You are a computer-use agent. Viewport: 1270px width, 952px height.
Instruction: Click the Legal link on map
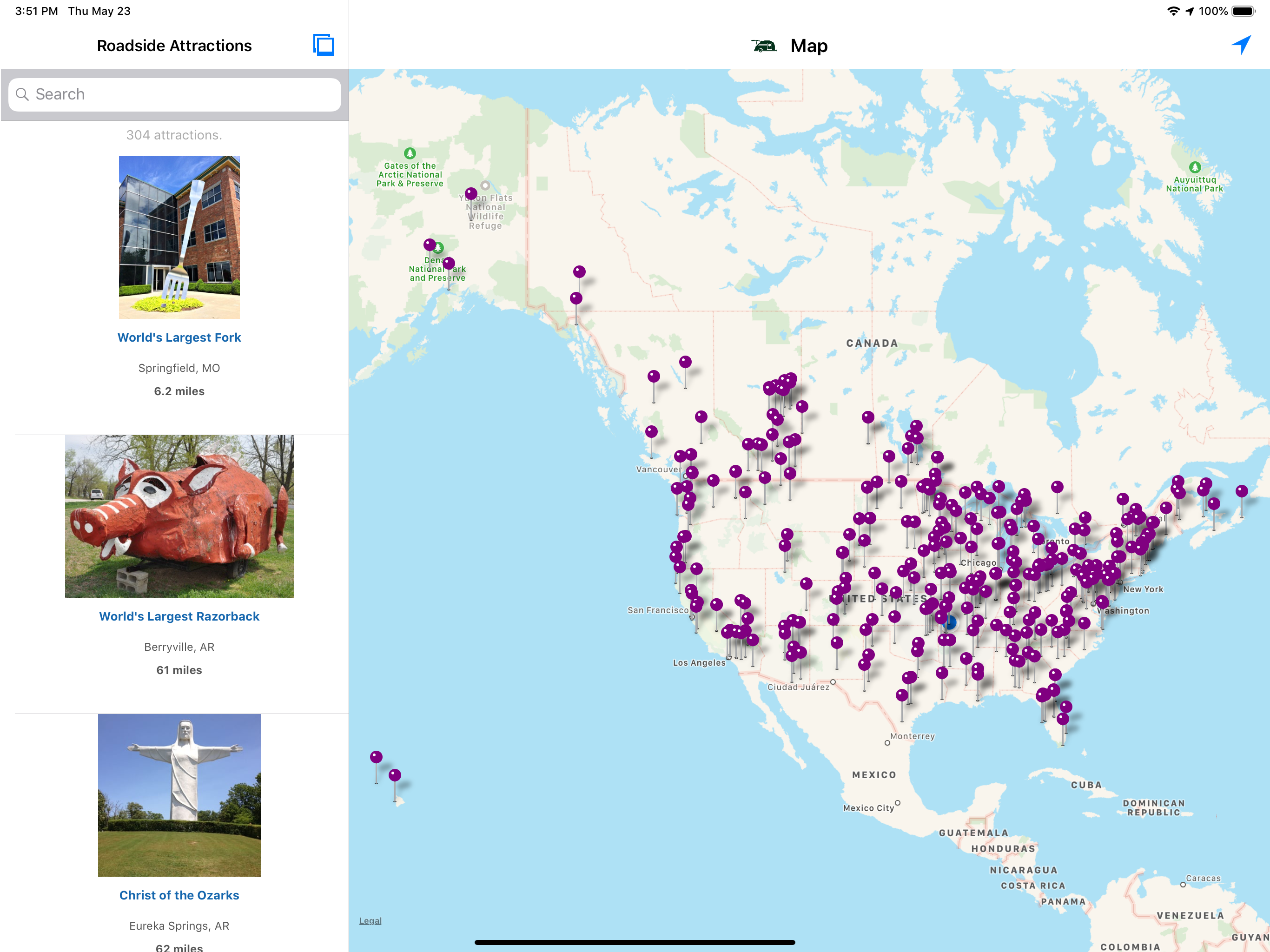click(370, 920)
